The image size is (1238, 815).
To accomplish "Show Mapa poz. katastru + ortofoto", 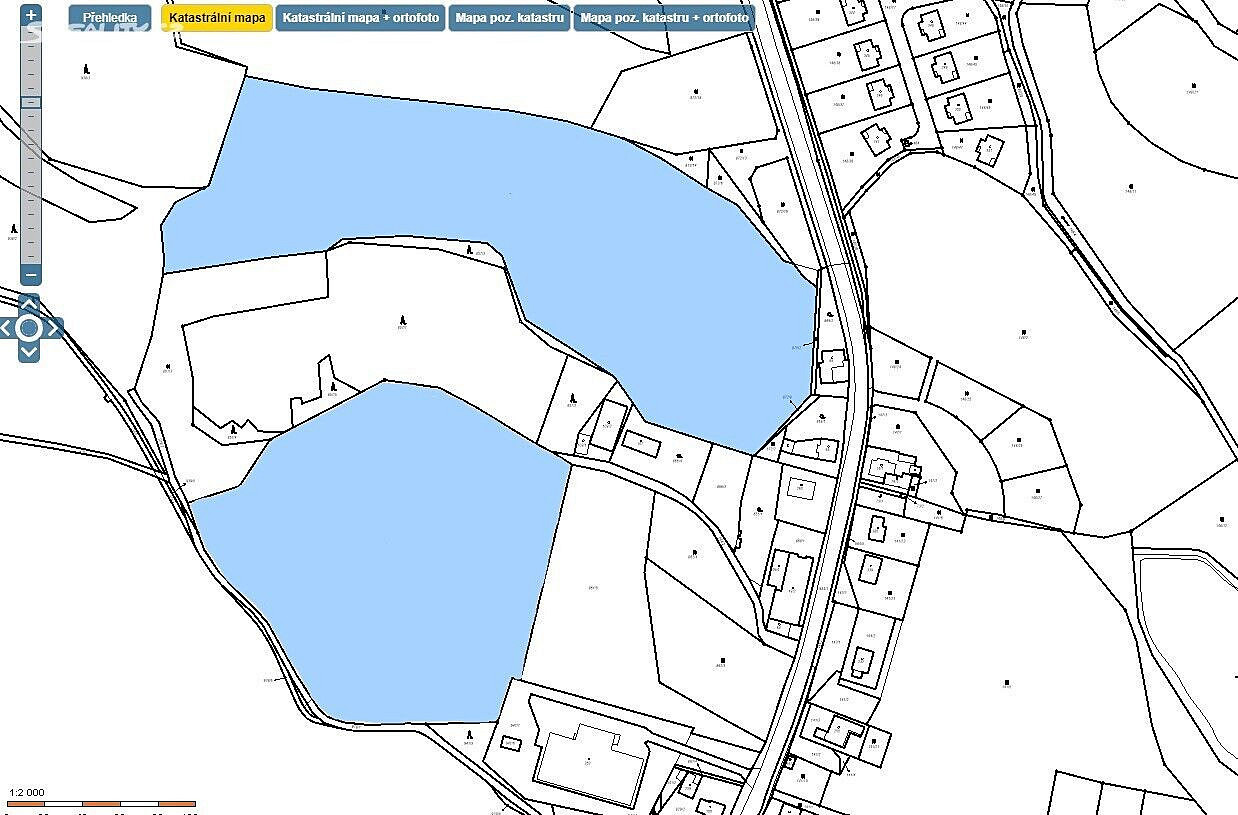I will coord(664,18).
